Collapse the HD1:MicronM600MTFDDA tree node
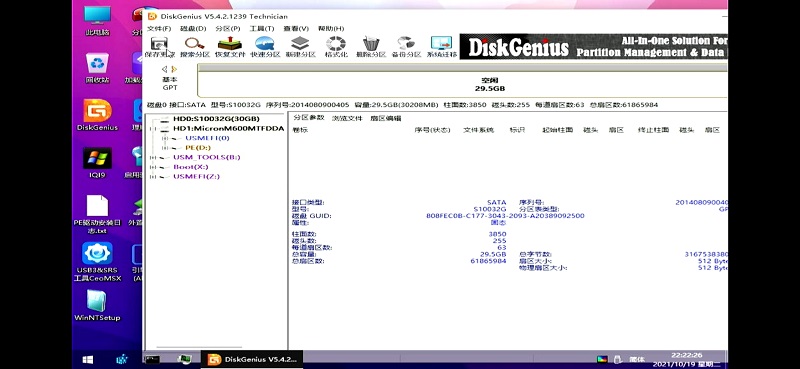The width and height of the screenshot is (800, 369). point(153,129)
